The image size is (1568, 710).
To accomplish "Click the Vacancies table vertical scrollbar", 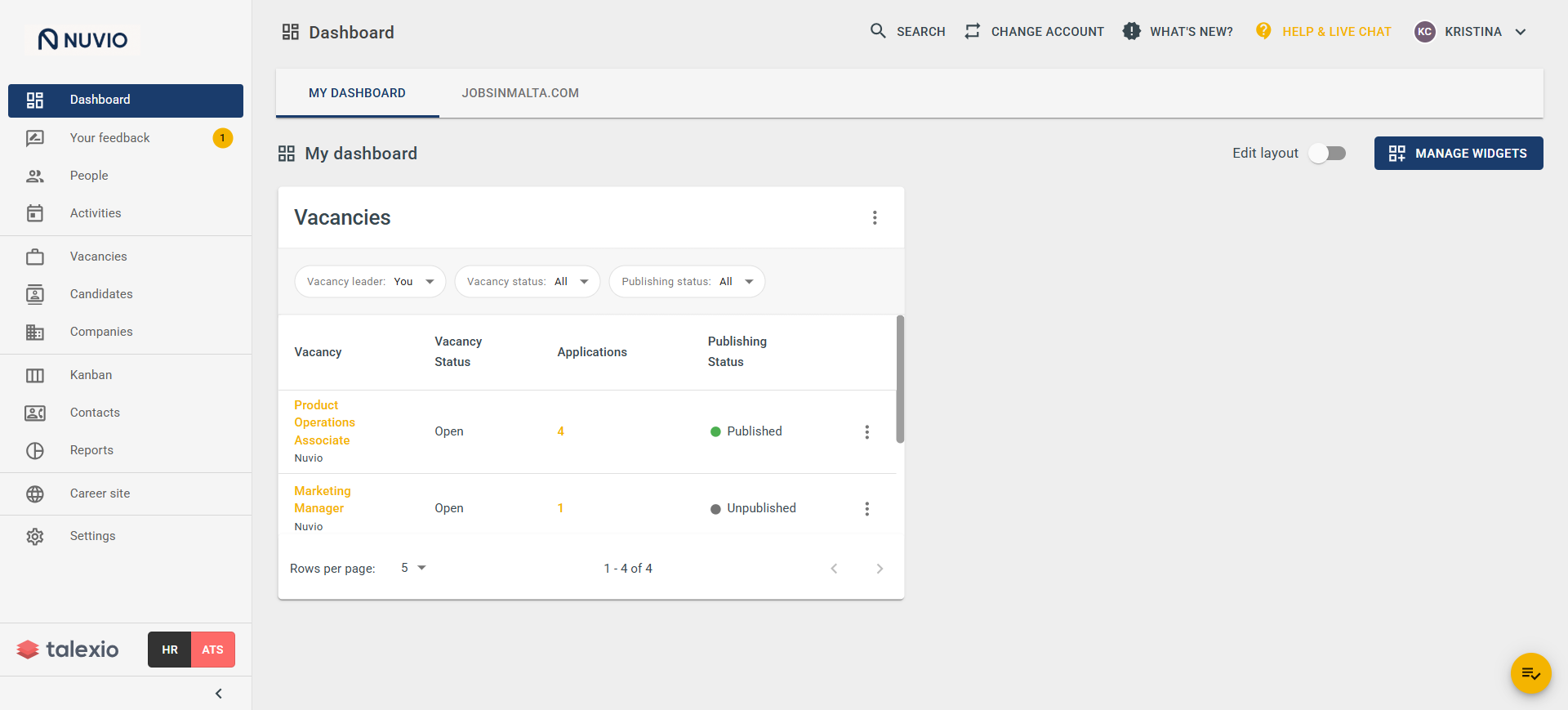I will [x=900, y=379].
